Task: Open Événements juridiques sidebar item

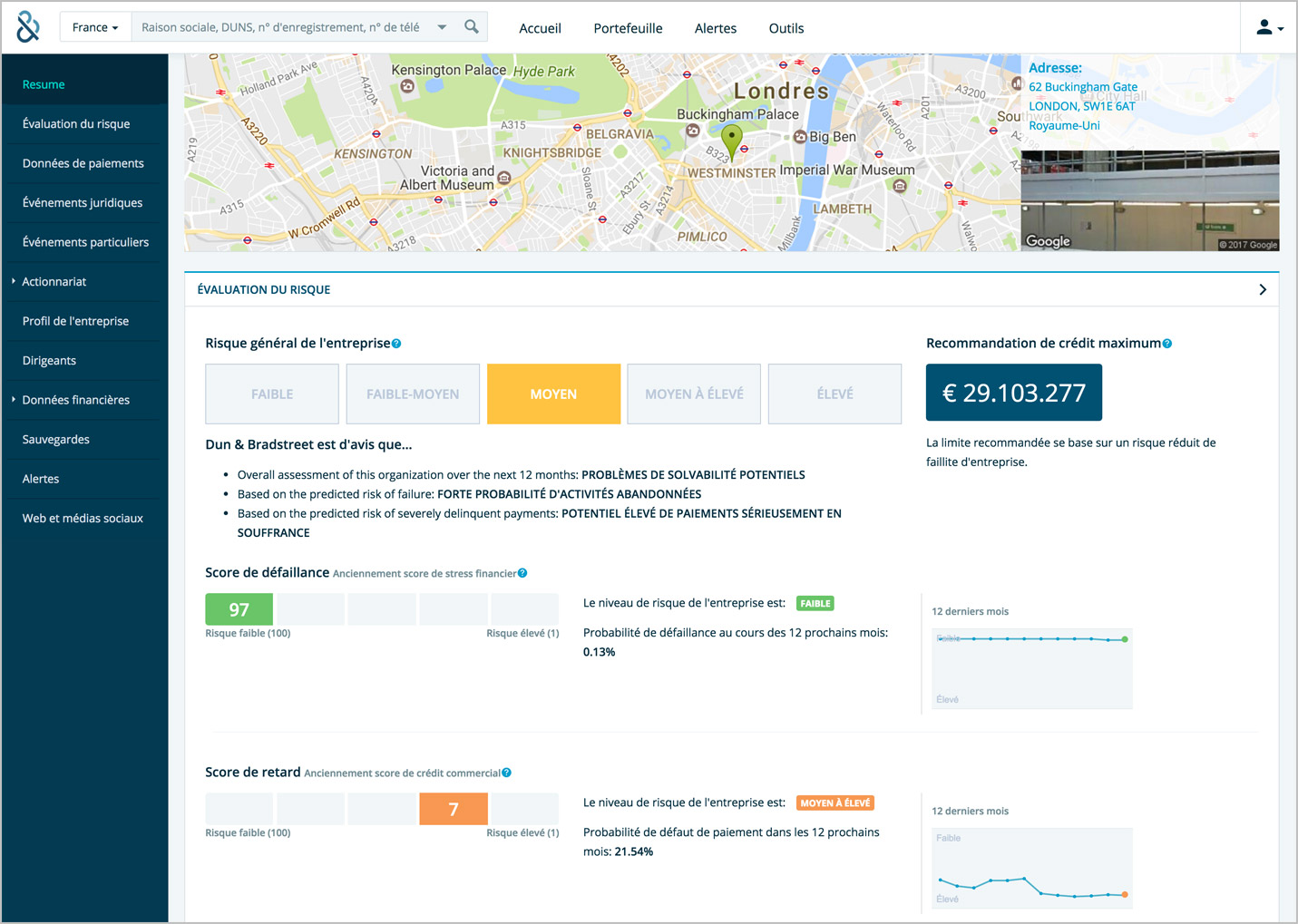Action: pos(84,202)
